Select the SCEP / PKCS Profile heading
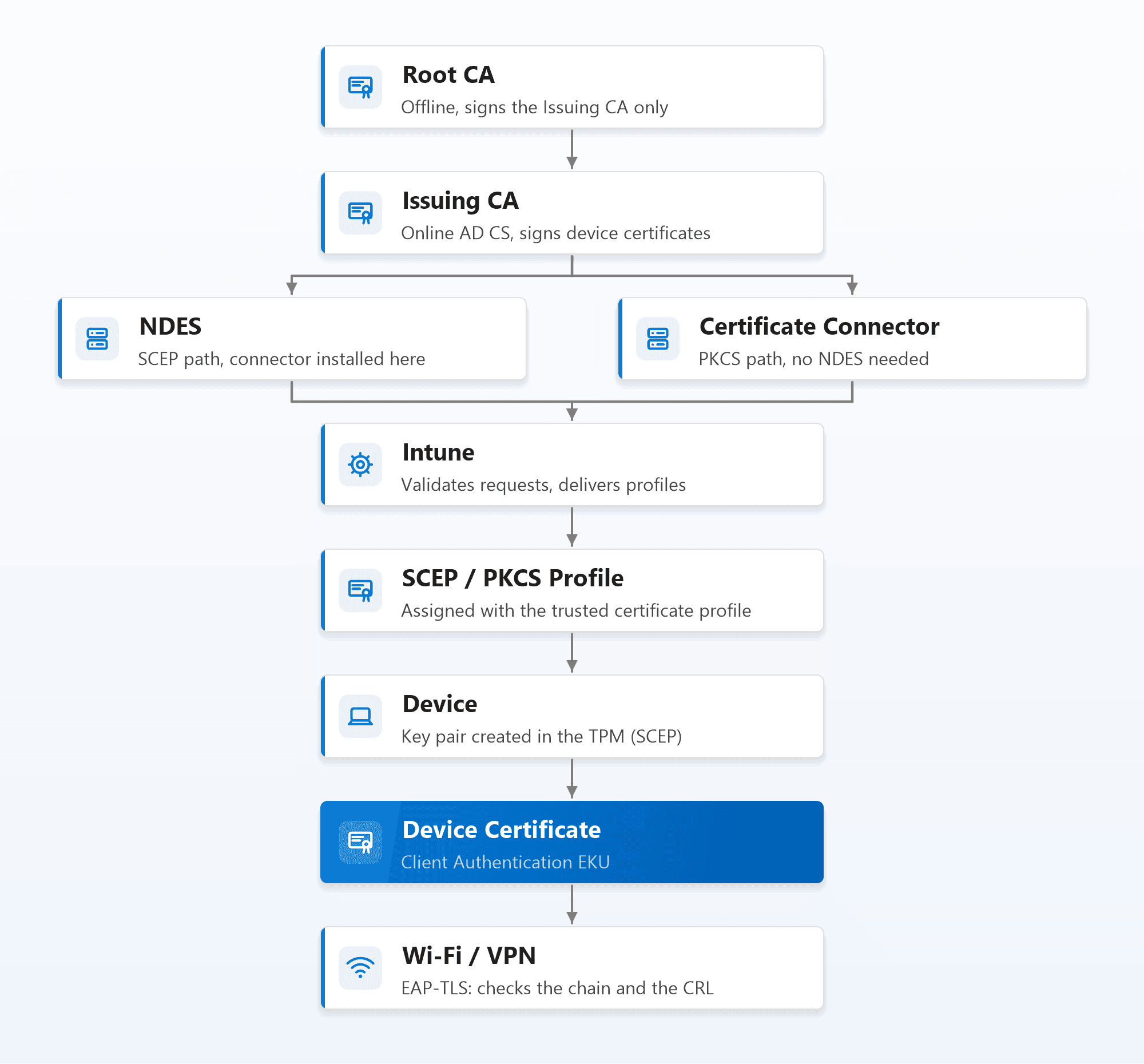The height and width of the screenshot is (1064, 1144). pyautogui.click(x=513, y=578)
